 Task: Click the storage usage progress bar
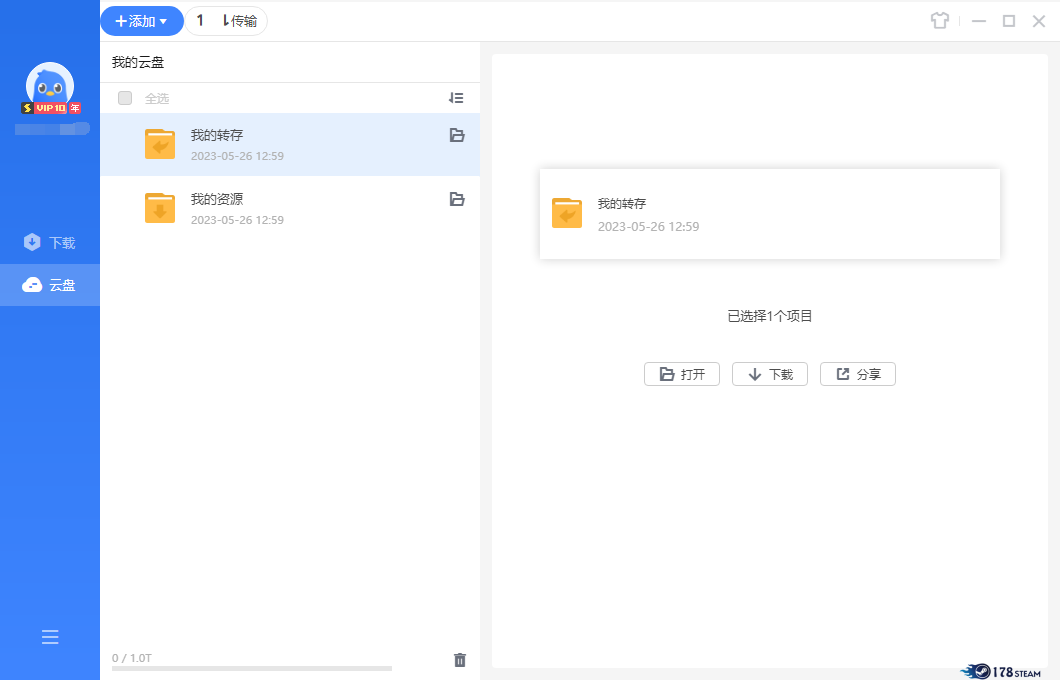(x=251, y=668)
